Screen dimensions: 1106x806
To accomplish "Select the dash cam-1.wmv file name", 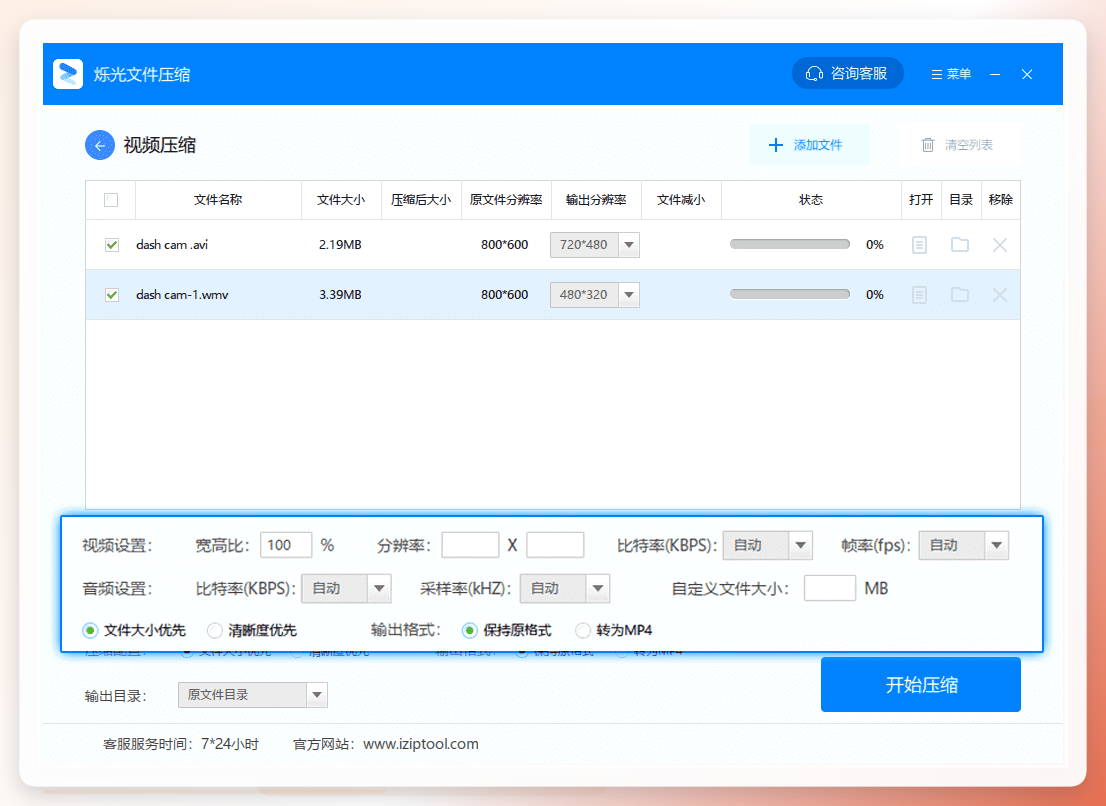I will pos(182,295).
